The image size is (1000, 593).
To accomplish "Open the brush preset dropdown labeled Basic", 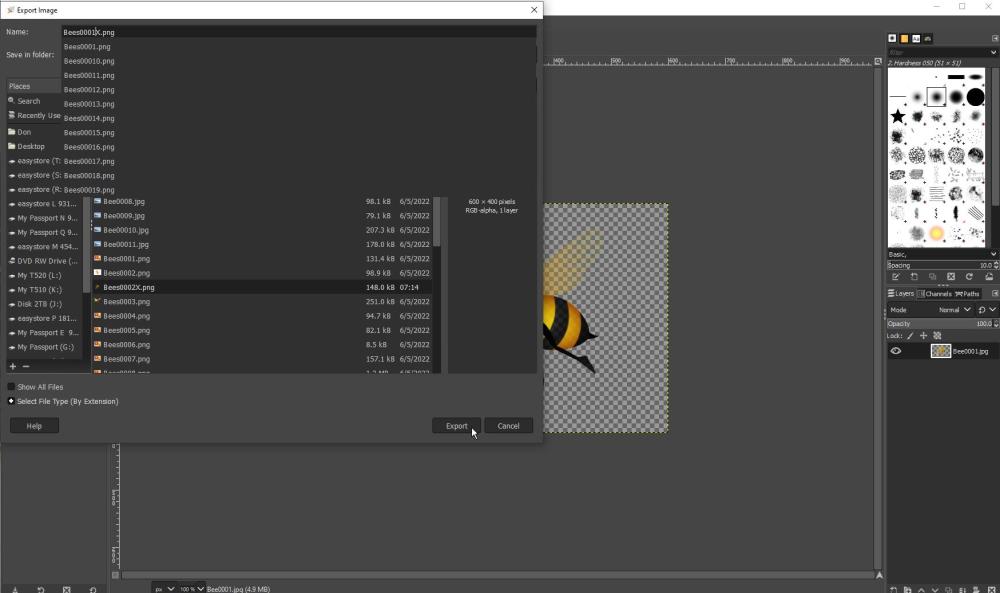I will tap(940, 254).
